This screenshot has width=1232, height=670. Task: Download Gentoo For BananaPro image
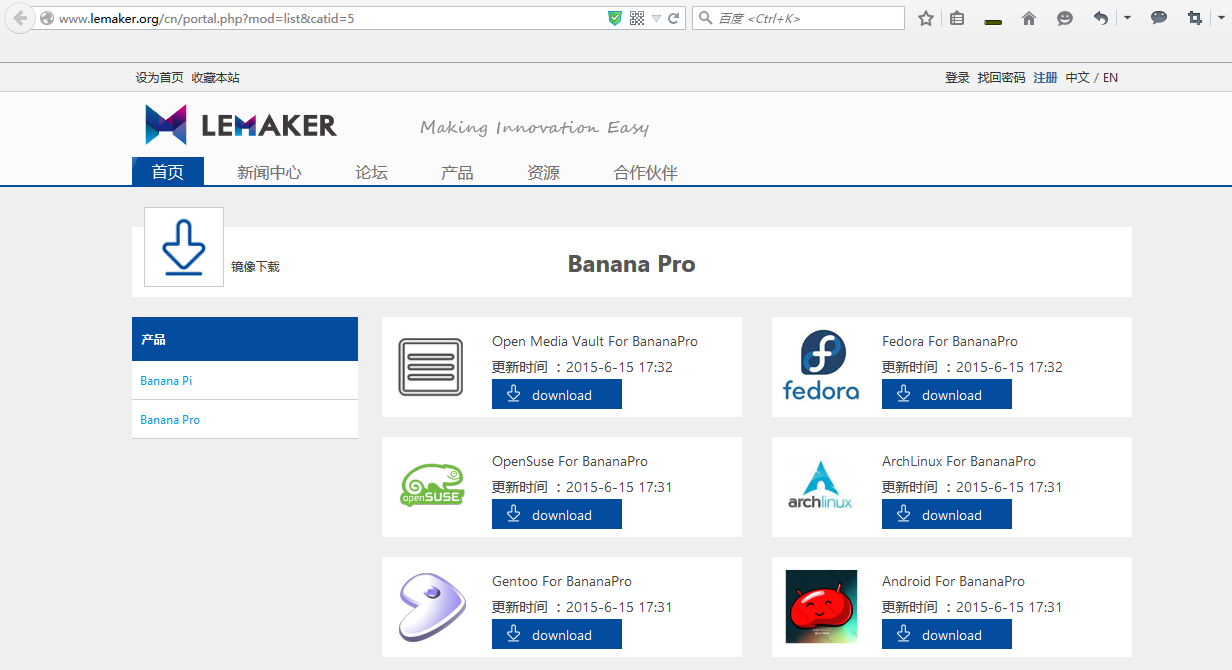pyautogui.click(x=557, y=634)
